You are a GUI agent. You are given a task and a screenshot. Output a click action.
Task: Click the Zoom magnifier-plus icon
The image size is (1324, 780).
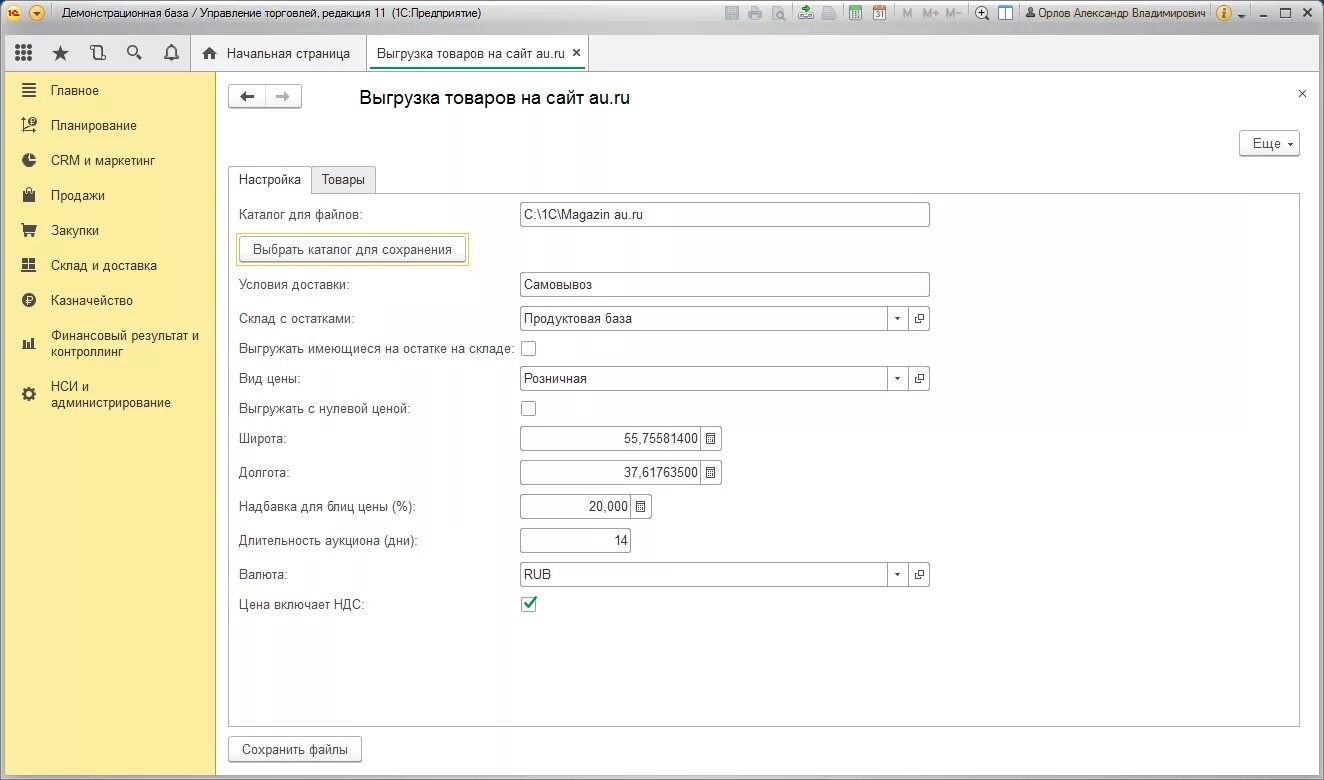coord(982,13)
